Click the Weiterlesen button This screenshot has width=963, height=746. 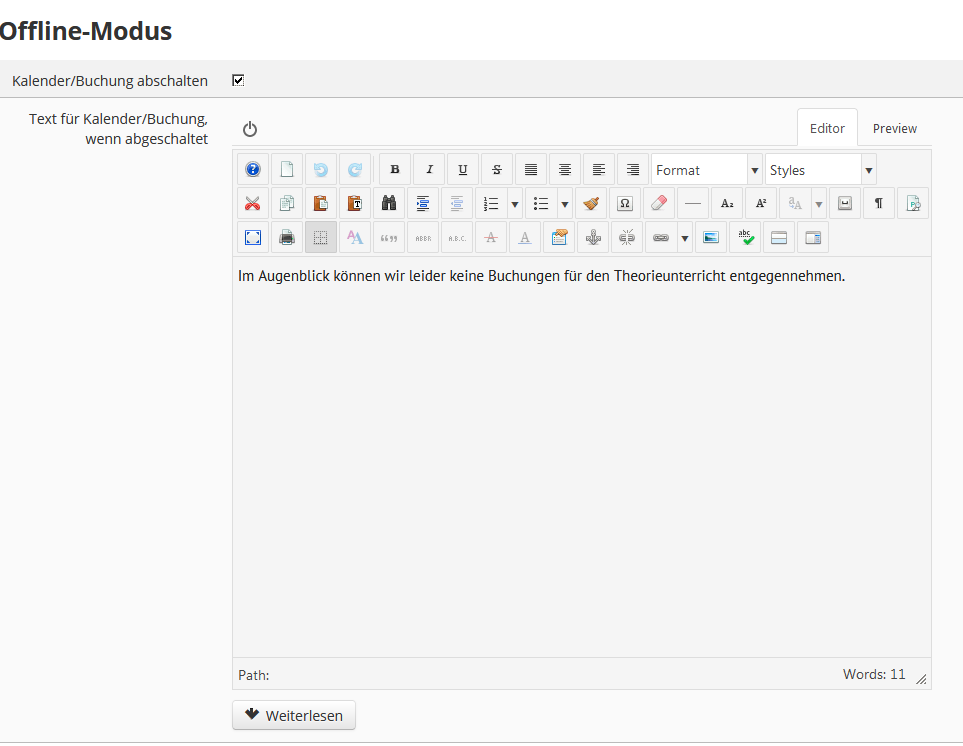pos(294,716)
